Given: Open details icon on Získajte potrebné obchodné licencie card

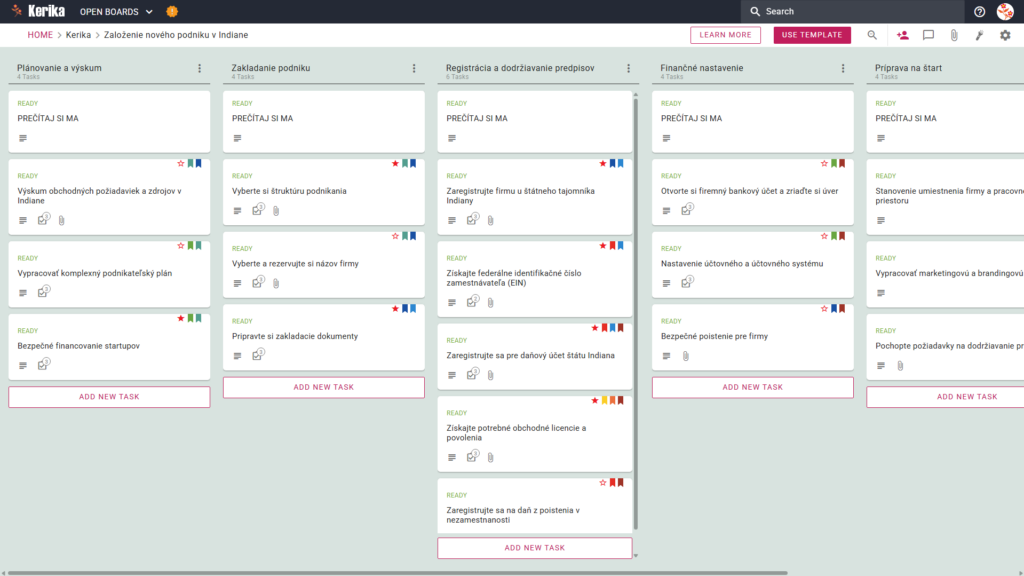Looking at the screenshot, I should point(452,458).
